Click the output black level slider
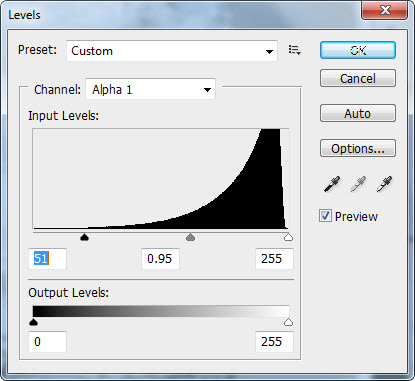This screenshot has height=381, width=415. (33, 322)
